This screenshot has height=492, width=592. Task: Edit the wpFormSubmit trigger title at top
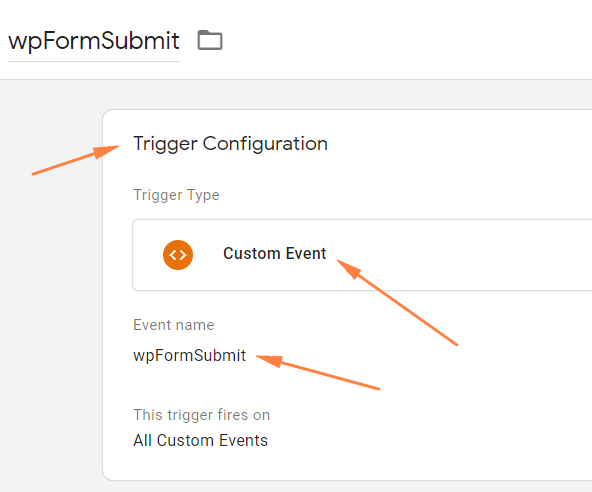(x=94, y=41)
